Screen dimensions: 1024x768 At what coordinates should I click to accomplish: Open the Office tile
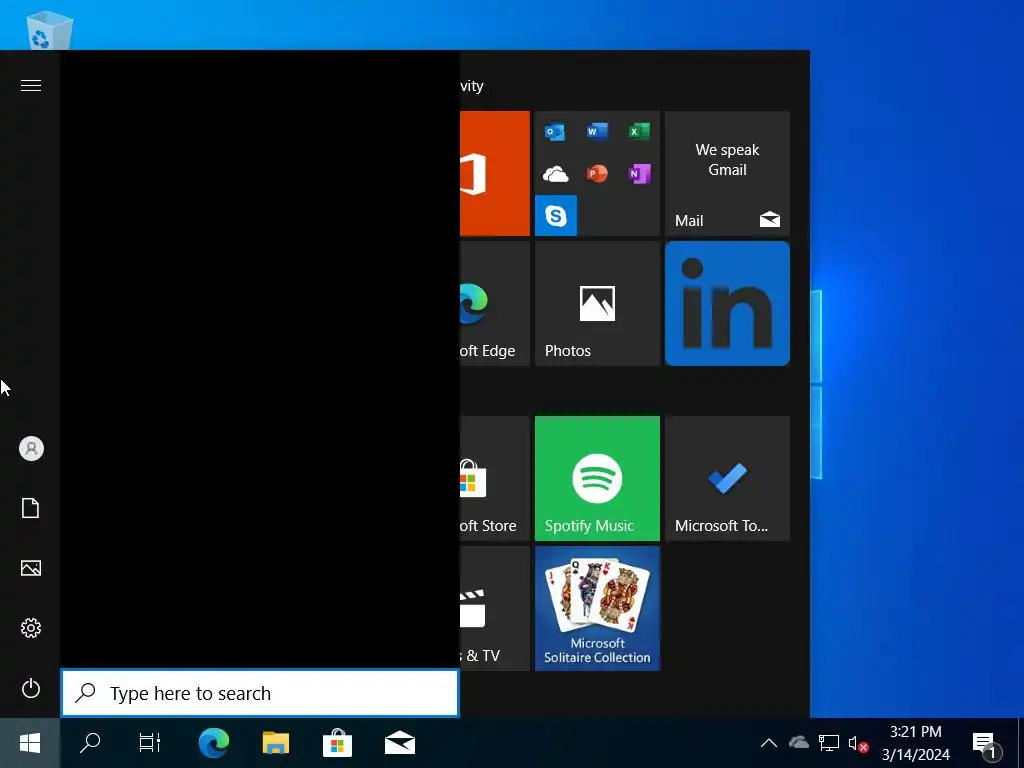pos(494,173)
